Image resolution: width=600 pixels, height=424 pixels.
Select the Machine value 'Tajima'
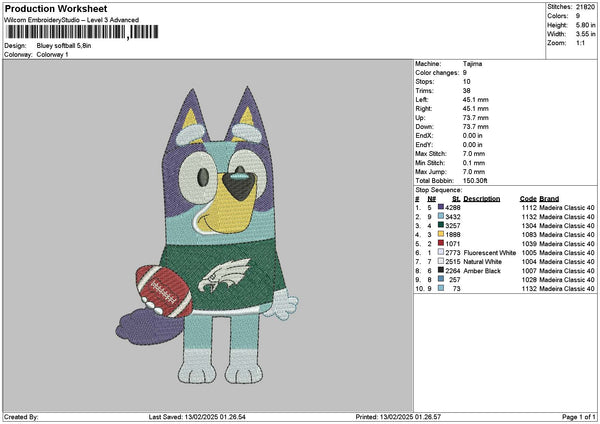click(x=472, y=64)
